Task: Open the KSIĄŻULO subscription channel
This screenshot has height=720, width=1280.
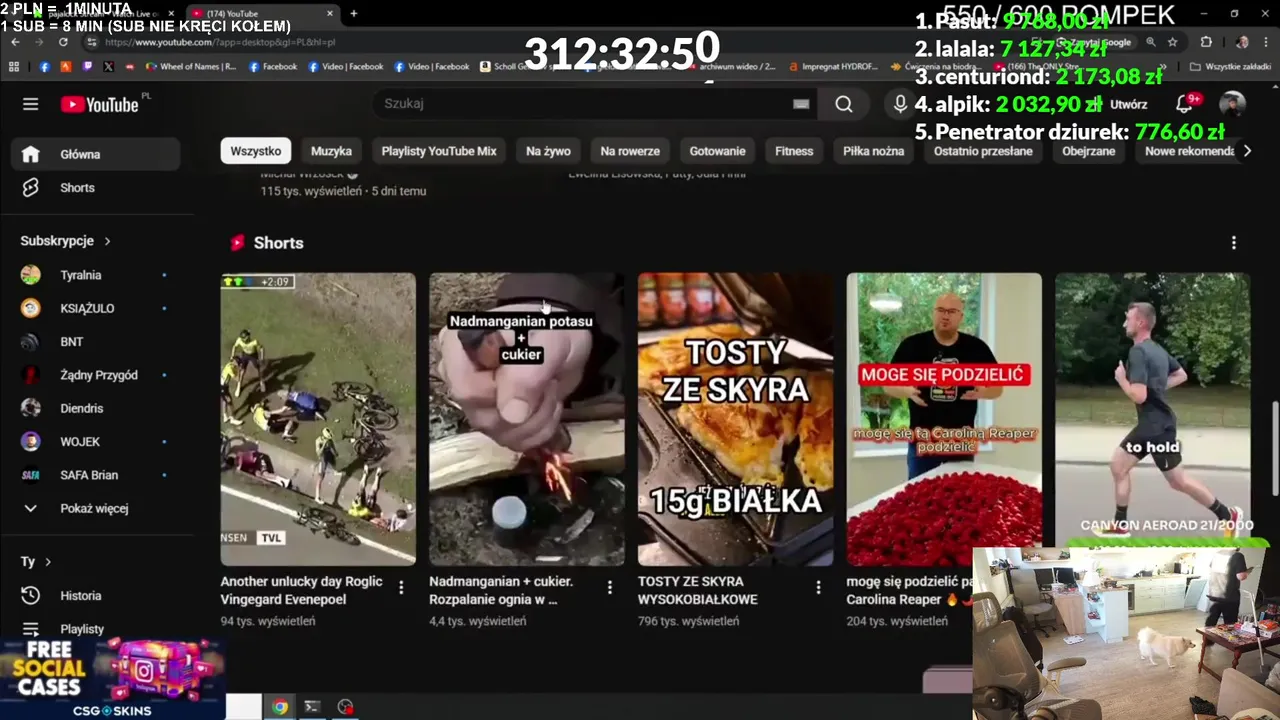Action: click(x=96, y=308)
